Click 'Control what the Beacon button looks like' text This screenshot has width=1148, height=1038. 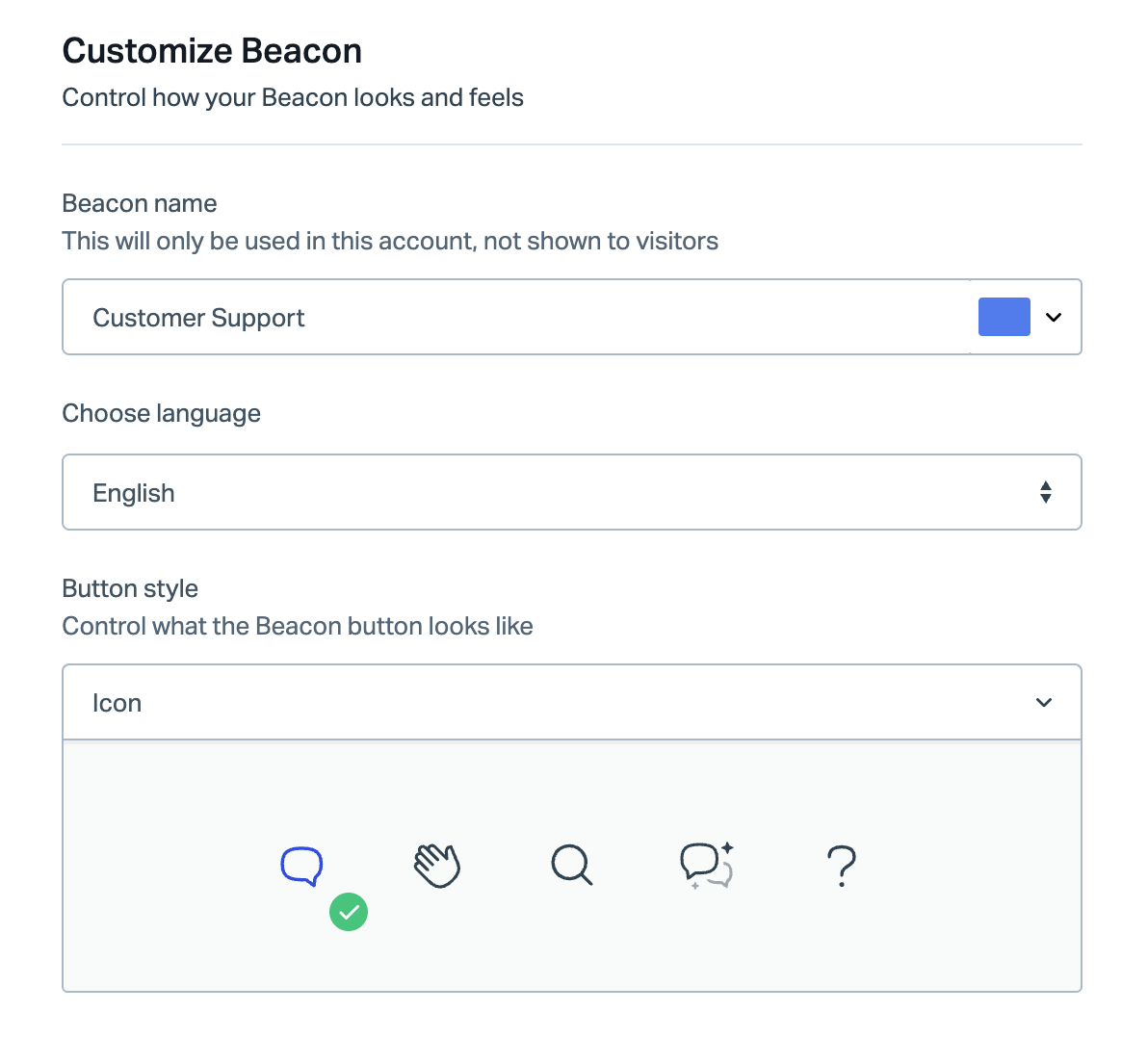click(298, 626)
